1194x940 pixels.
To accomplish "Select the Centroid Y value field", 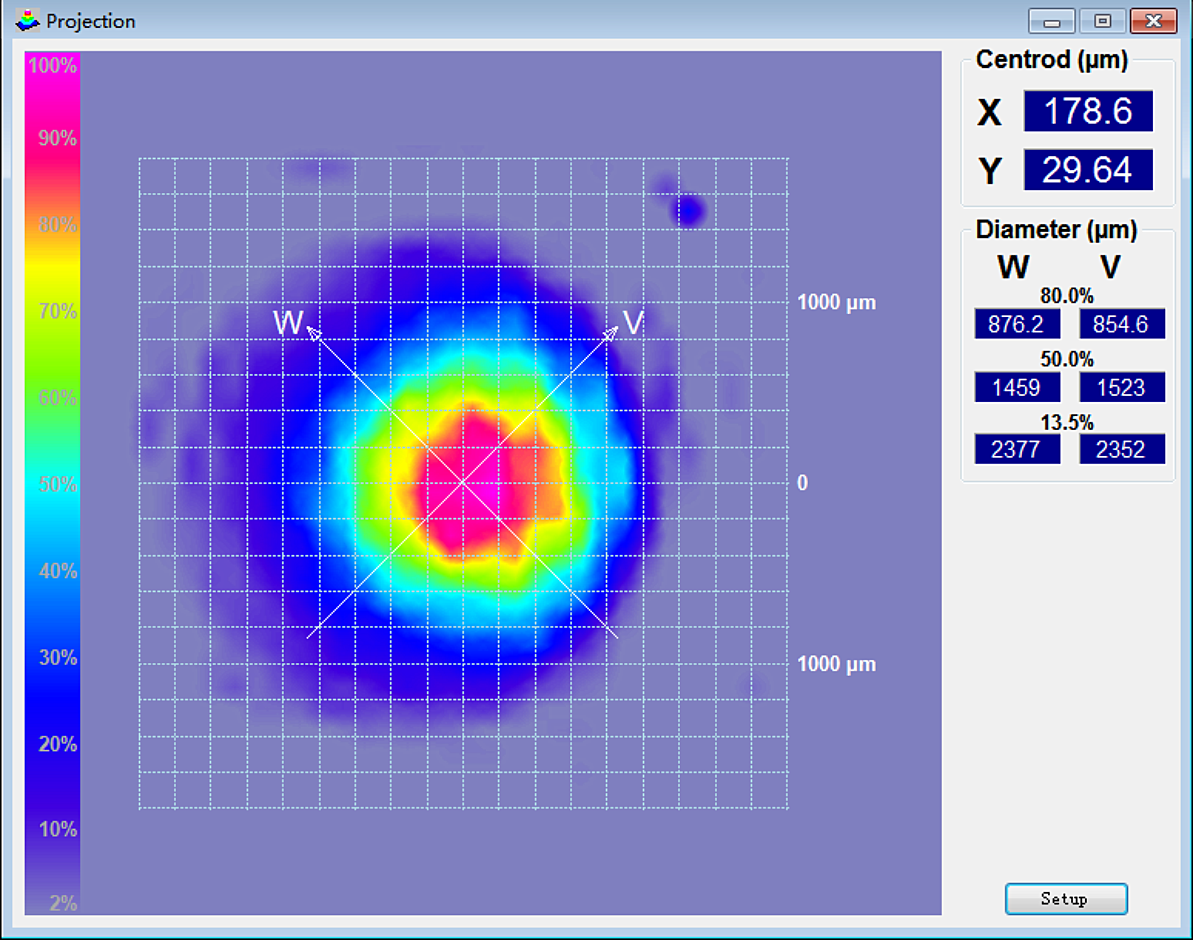I will [x=1088, y=170].
